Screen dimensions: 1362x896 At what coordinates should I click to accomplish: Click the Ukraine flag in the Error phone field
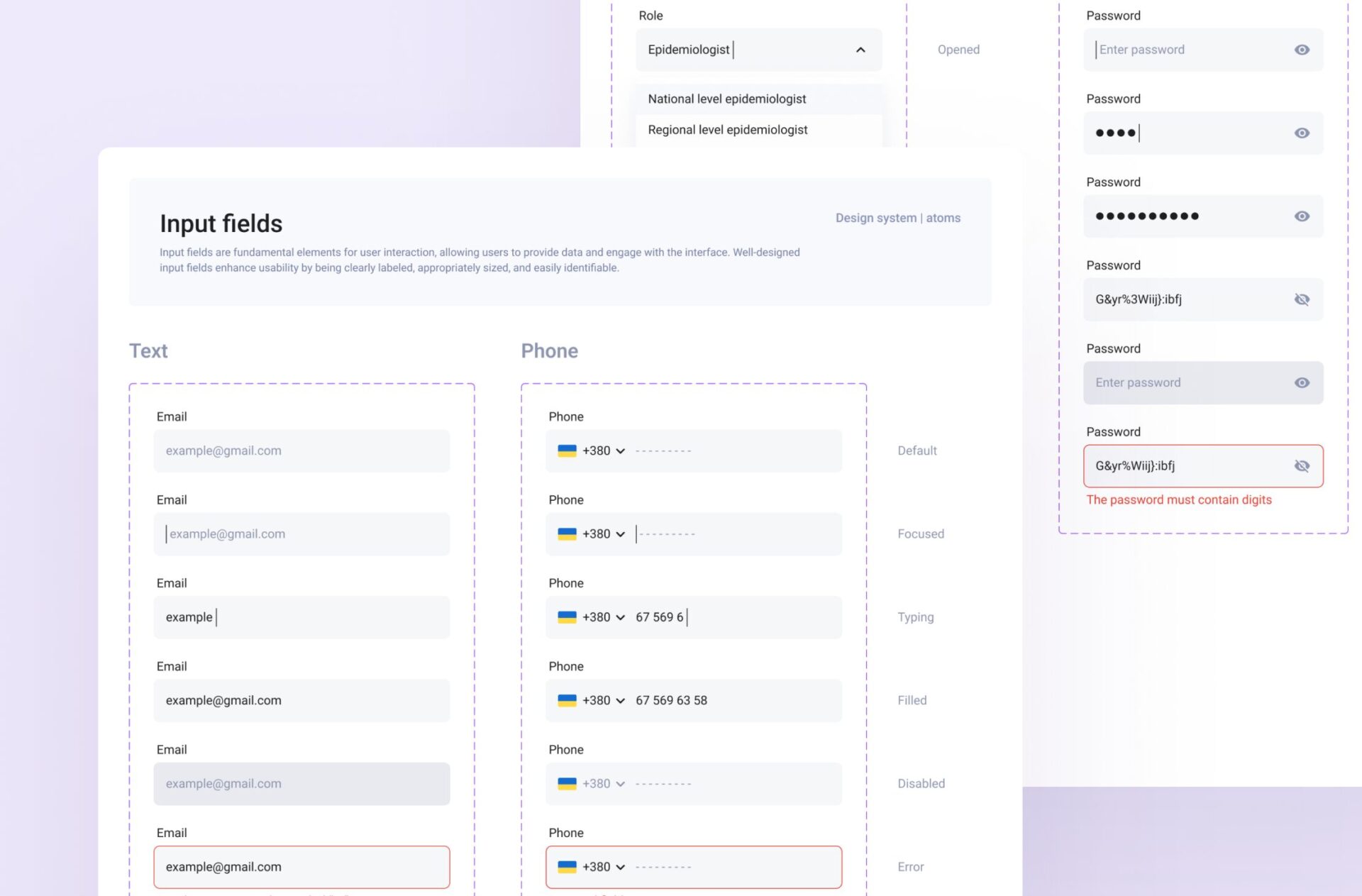[567, 867]
